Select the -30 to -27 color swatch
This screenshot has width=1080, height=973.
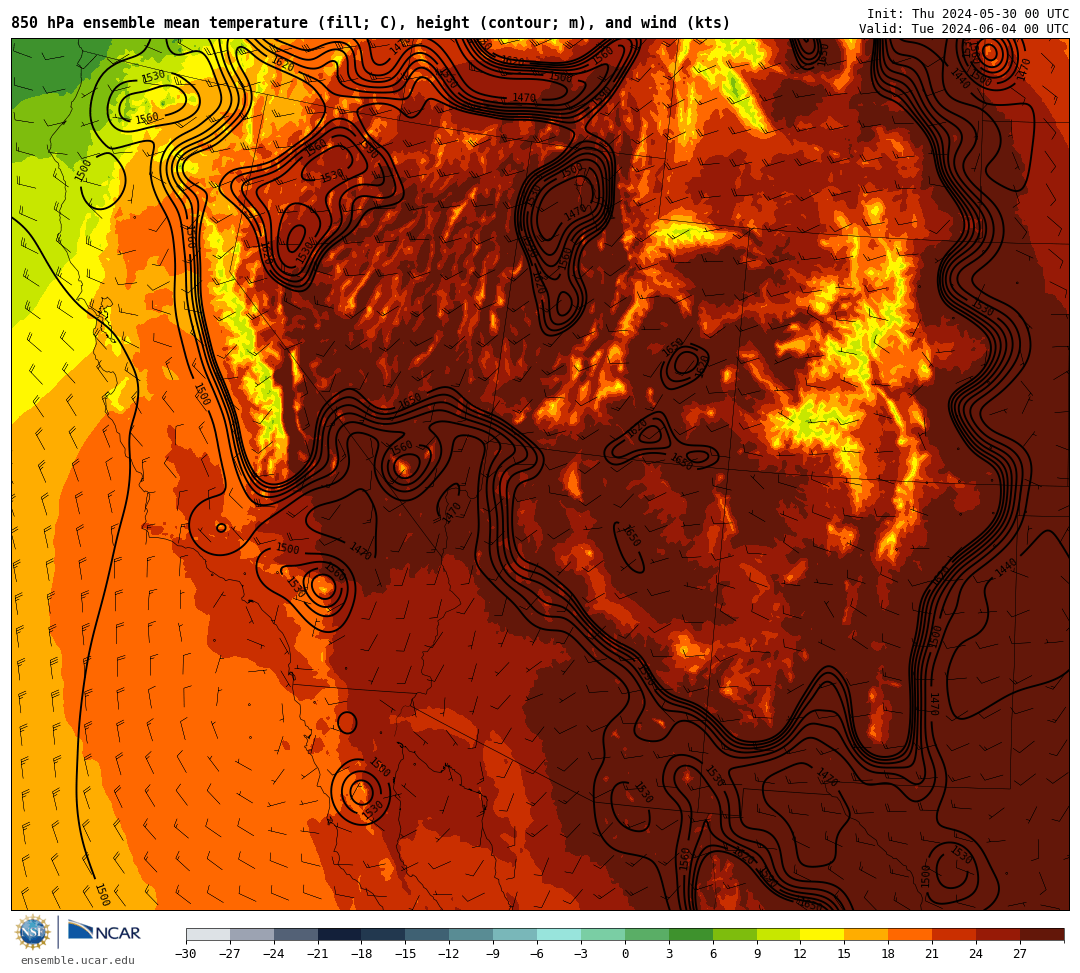[x=208, y=934]
